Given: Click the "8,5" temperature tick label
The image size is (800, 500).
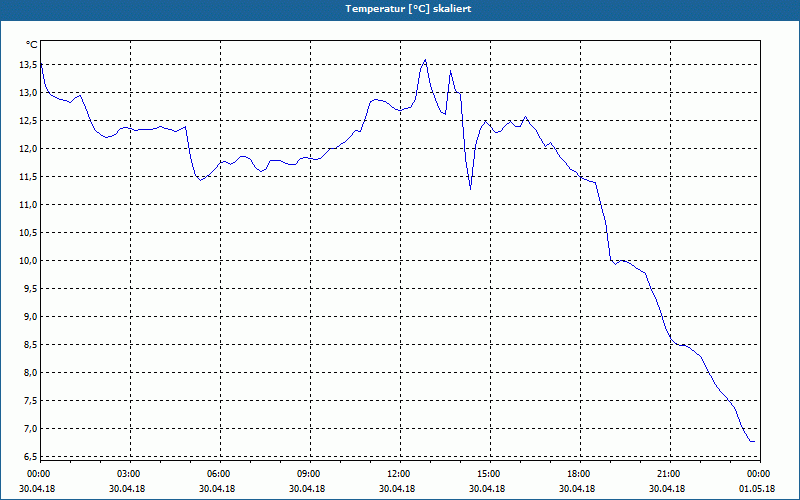Looking at the screenshot, I should (x=31, y=344).
